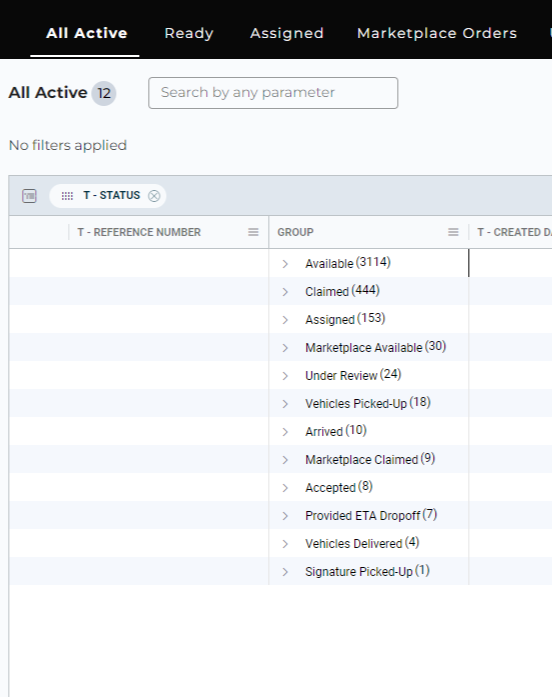Sort by T - REFERENCE NUMBER column header
Image resolution: width=552 pixels, height=697 pixels.
139,232
